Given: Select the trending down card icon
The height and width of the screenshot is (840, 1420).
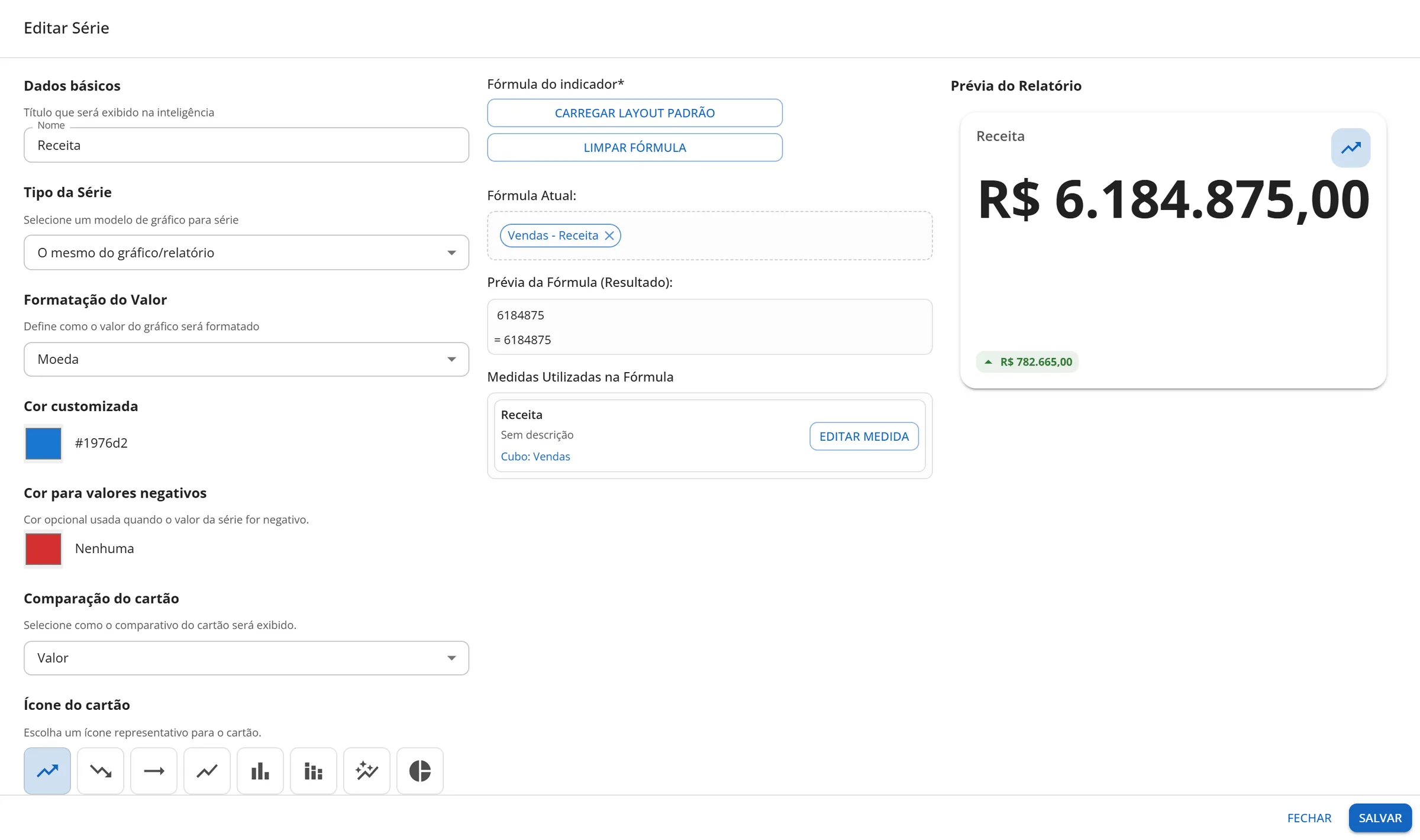Looking at the screenshot, I should pyautogui.click(x=101, y=770).
